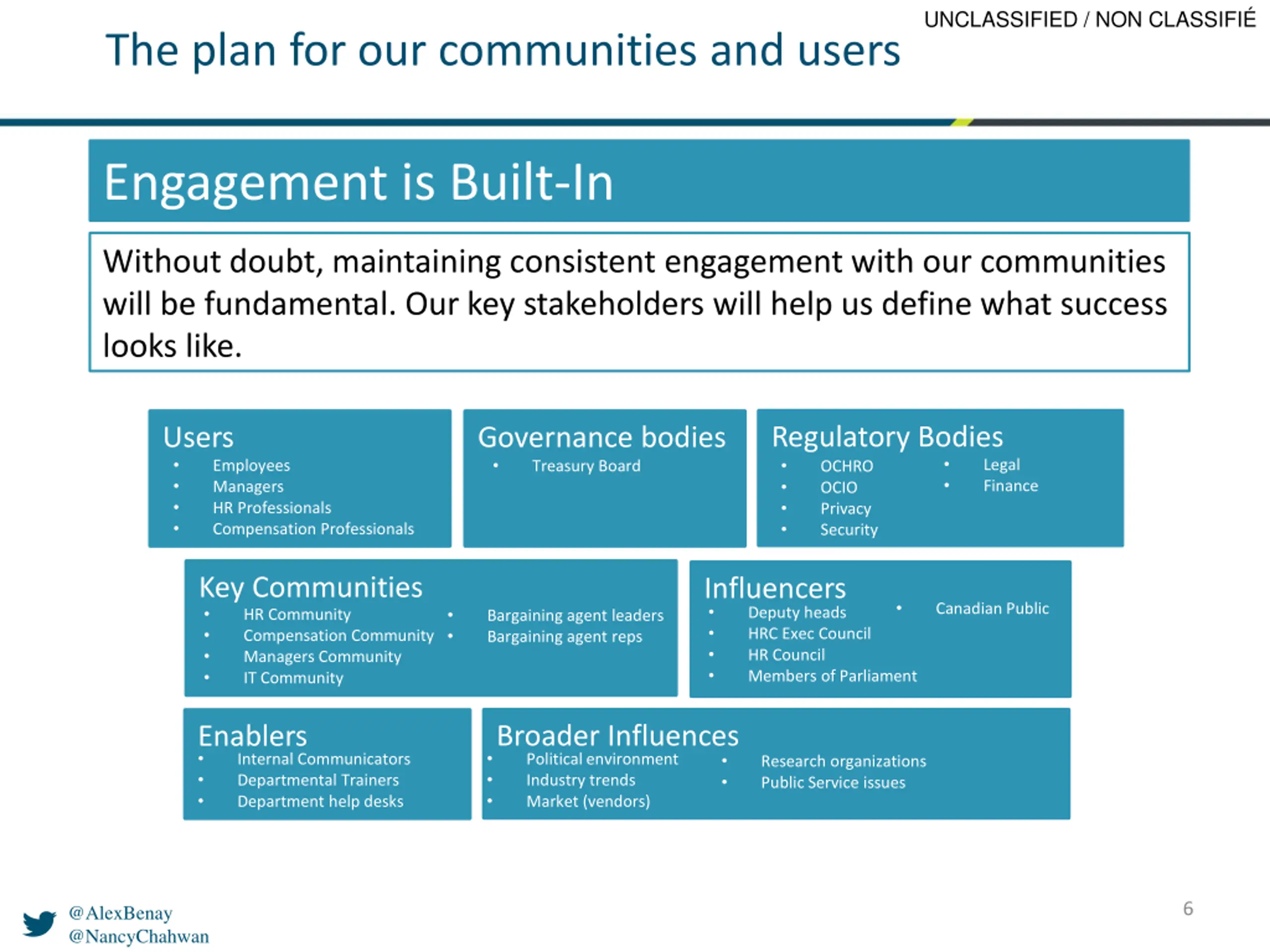This screenshot has height=952, width=1270.
Task: Click the HRC Exec Council bullet
Action: click(810, 634)
